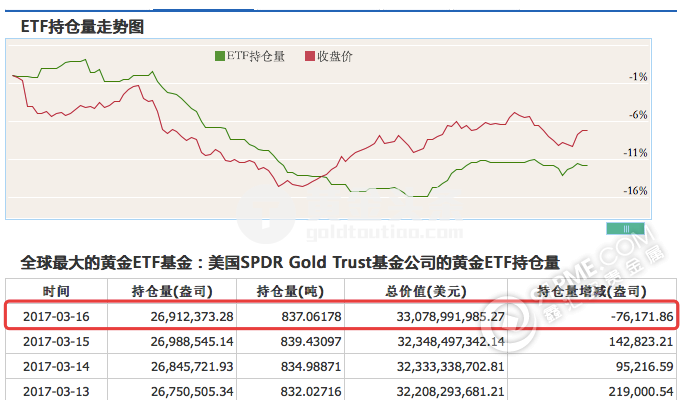Screen dimensions: 682x408
Task: Click the chart scrollbar handle below graph
Action: [625, 229]
